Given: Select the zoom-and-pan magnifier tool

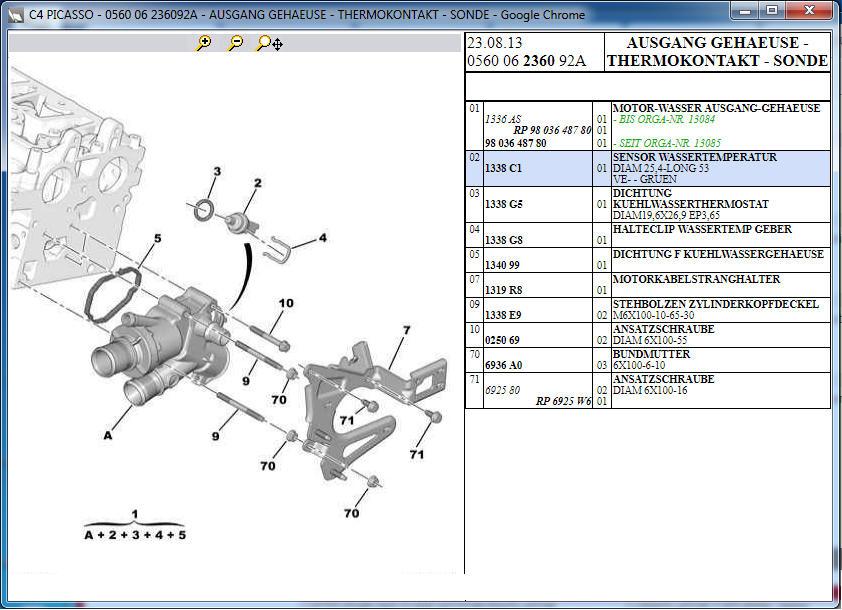Looking at the screenshot, I should (269, 43).
